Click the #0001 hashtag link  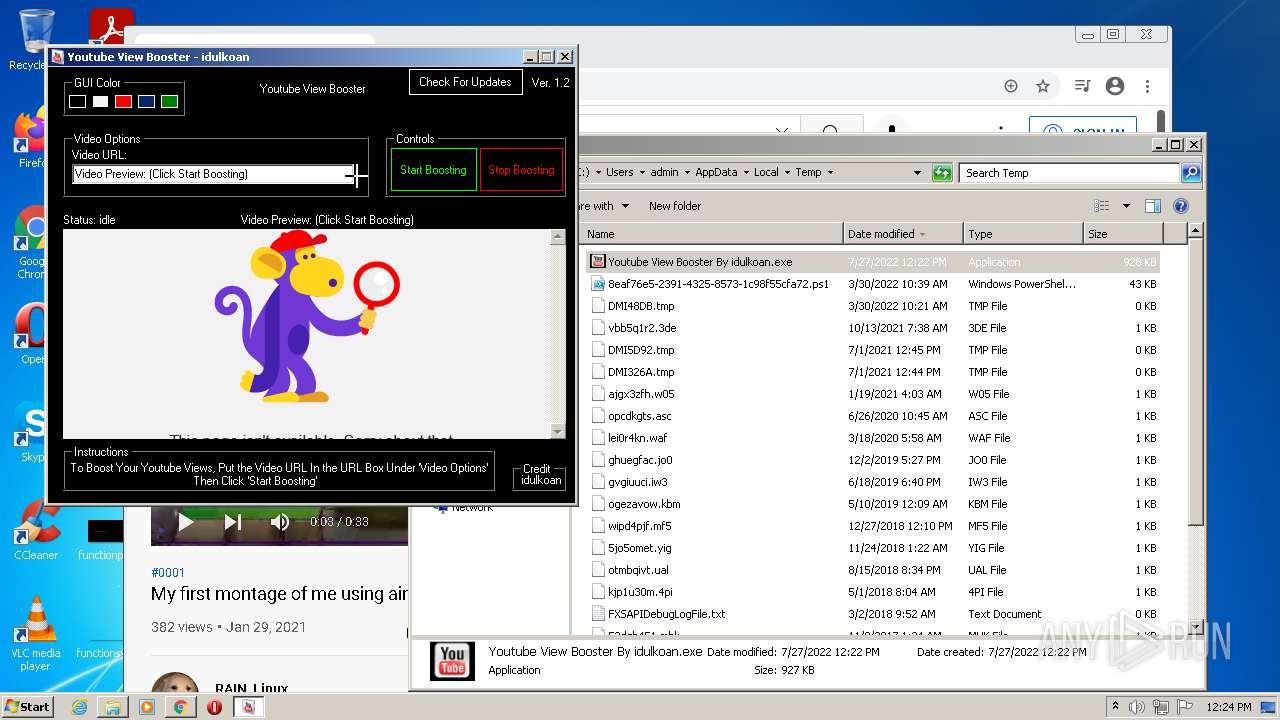click(168, 573)
